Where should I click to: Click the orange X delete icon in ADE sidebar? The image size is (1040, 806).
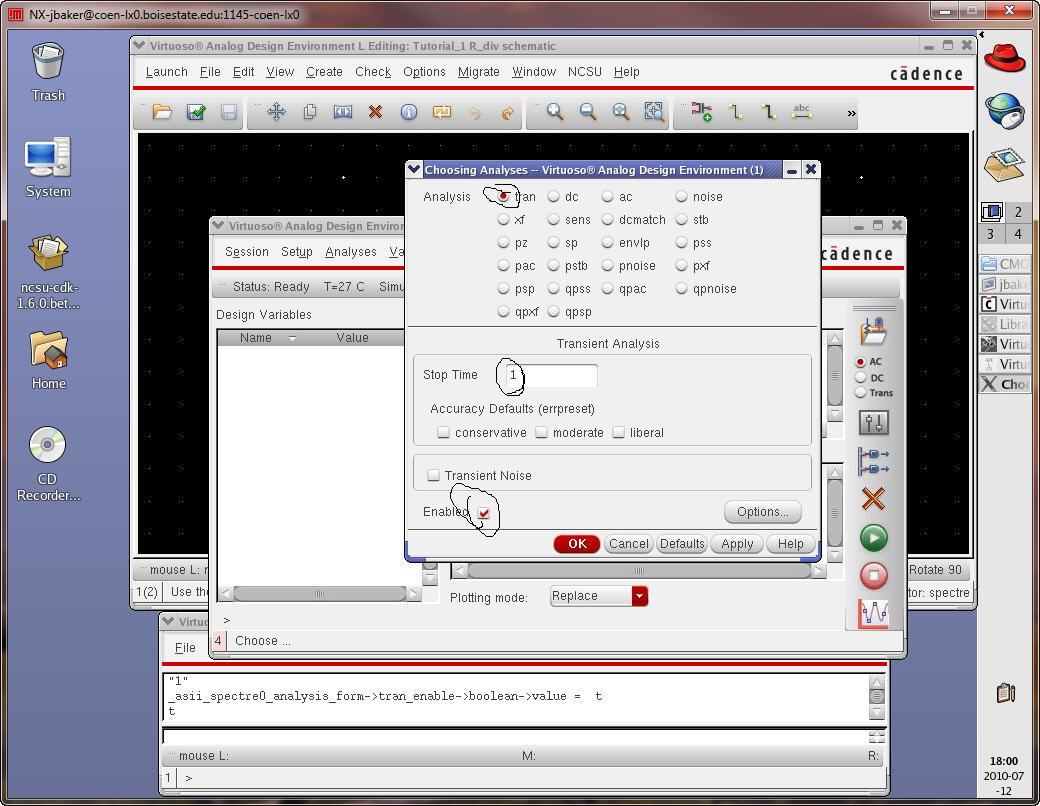pos(873,498)
